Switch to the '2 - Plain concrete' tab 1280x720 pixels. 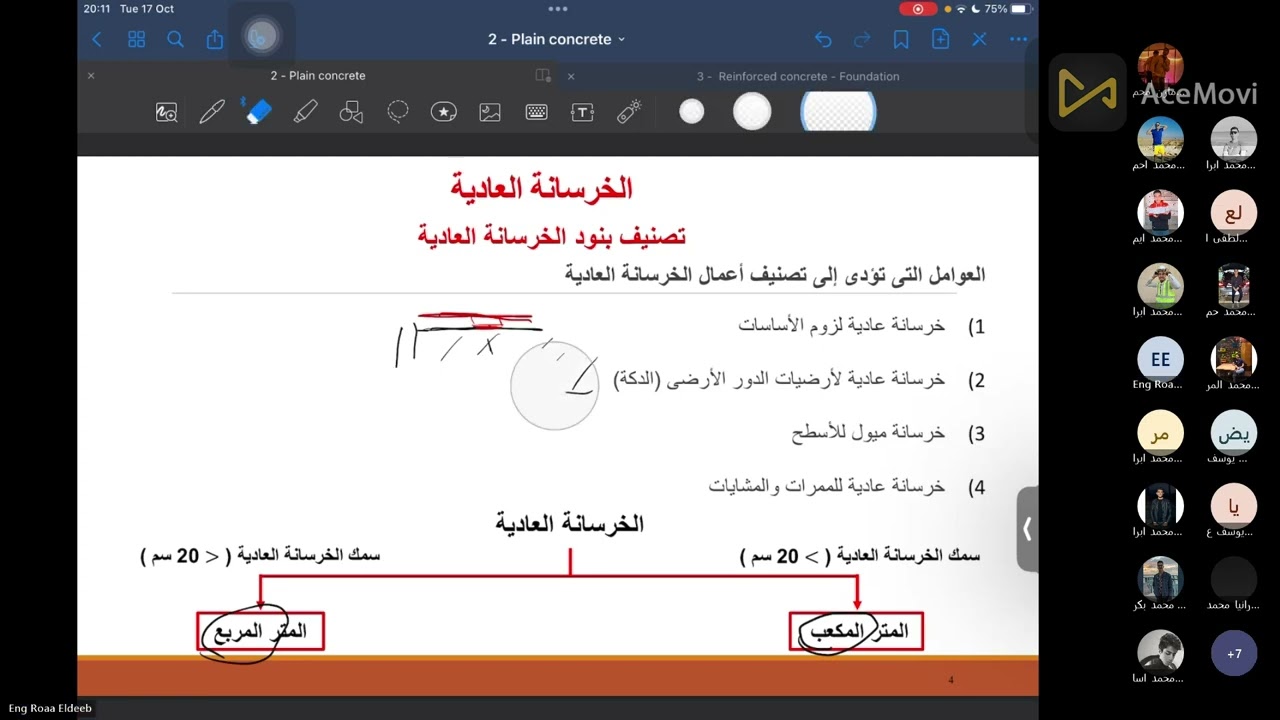coord(318,76)
